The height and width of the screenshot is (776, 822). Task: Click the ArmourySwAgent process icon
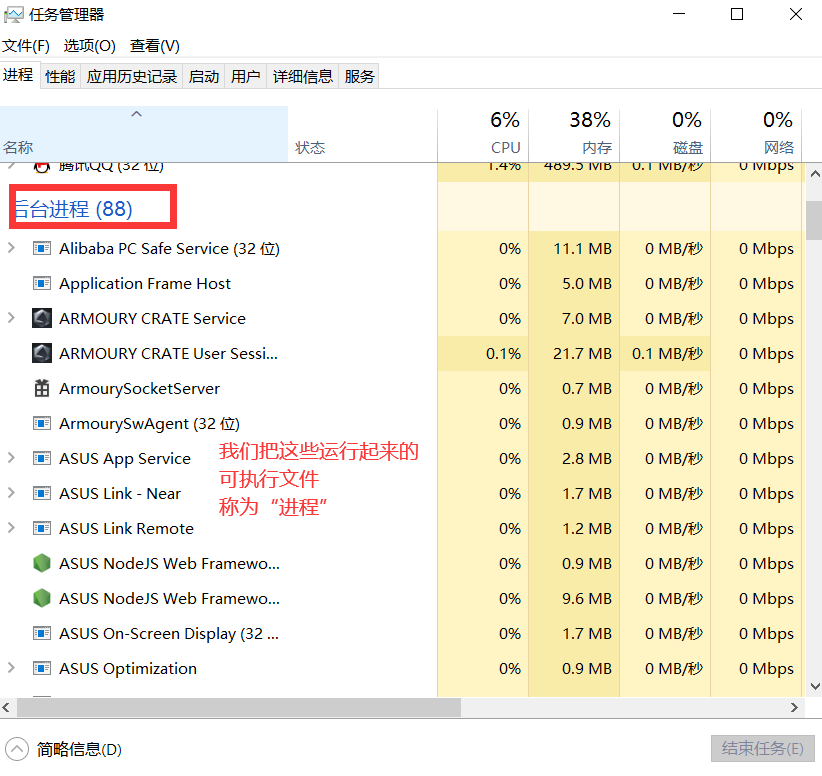tap(42, 423)
